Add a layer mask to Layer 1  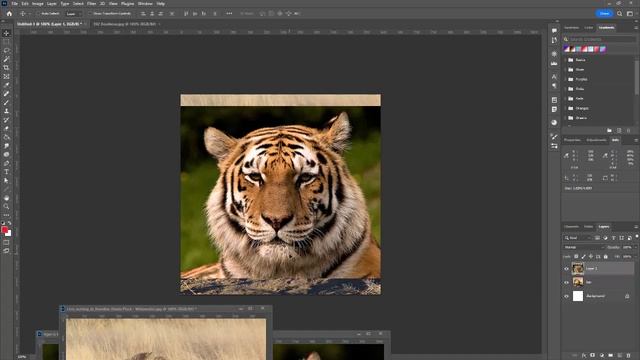[x=592, y=355]
